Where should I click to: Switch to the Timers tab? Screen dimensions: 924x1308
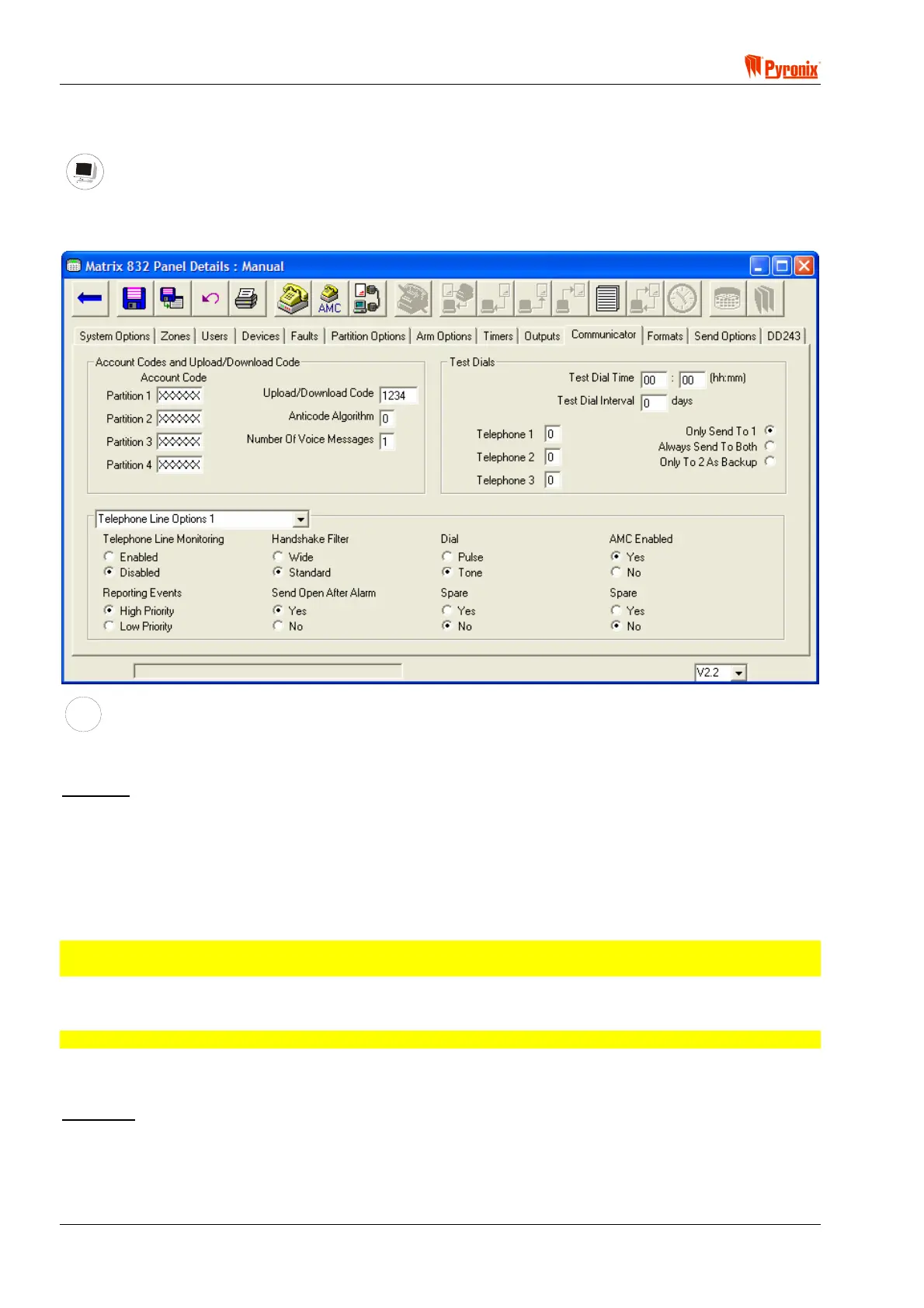click(x=498, y=336)
